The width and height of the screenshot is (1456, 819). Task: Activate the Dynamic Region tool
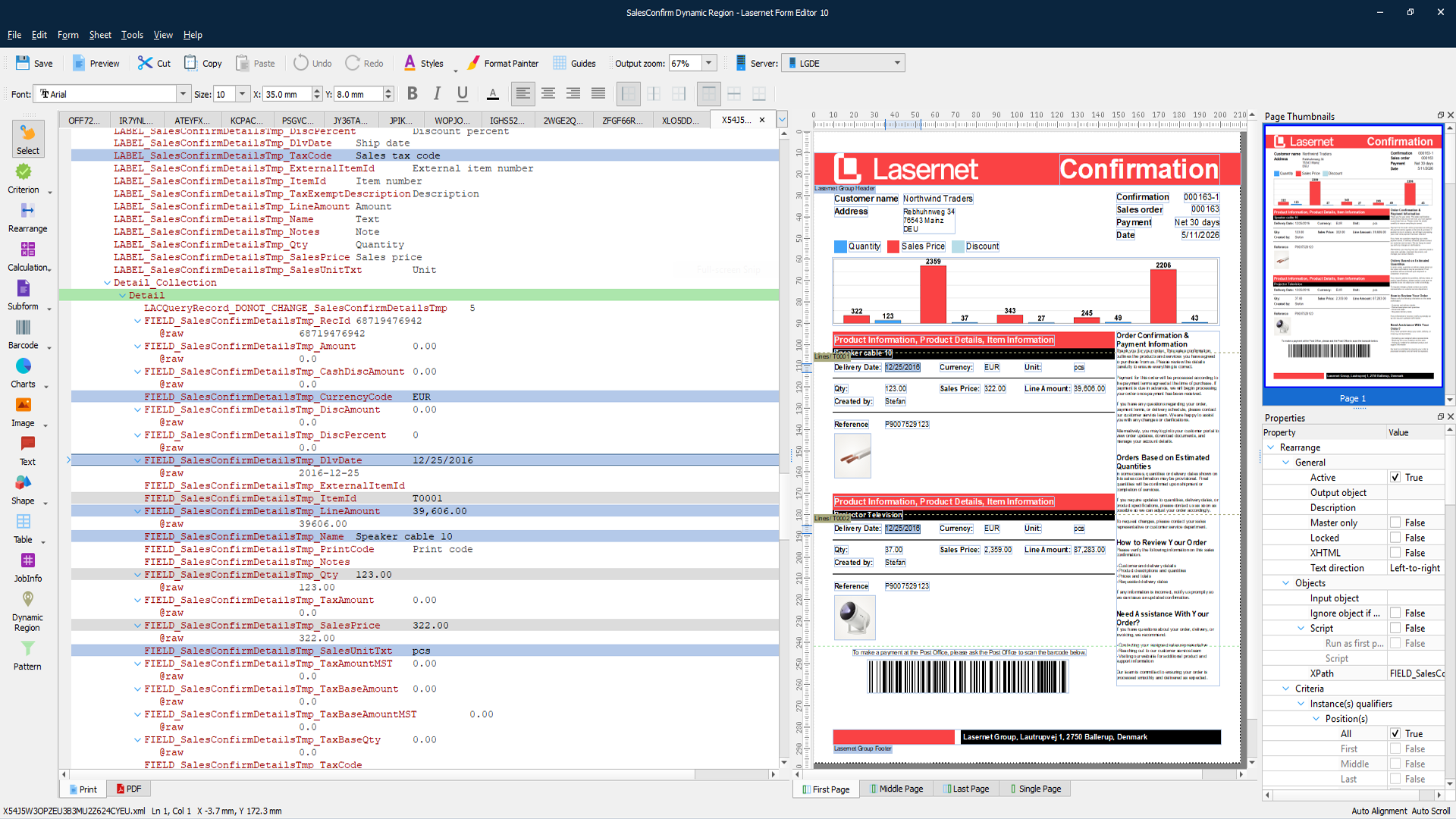point(27,611)
